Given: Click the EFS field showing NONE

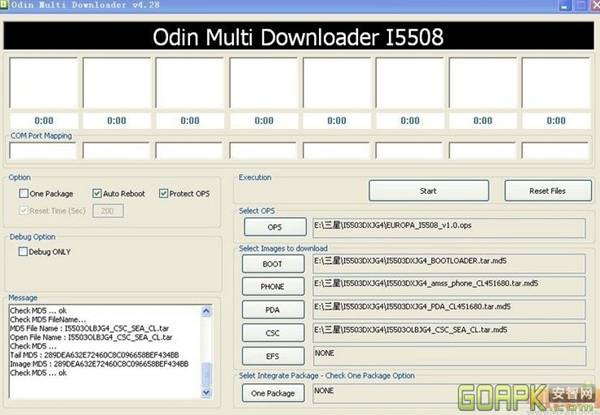Looking at the screenshot, I should pyautogui.click(x=449, y=356).
